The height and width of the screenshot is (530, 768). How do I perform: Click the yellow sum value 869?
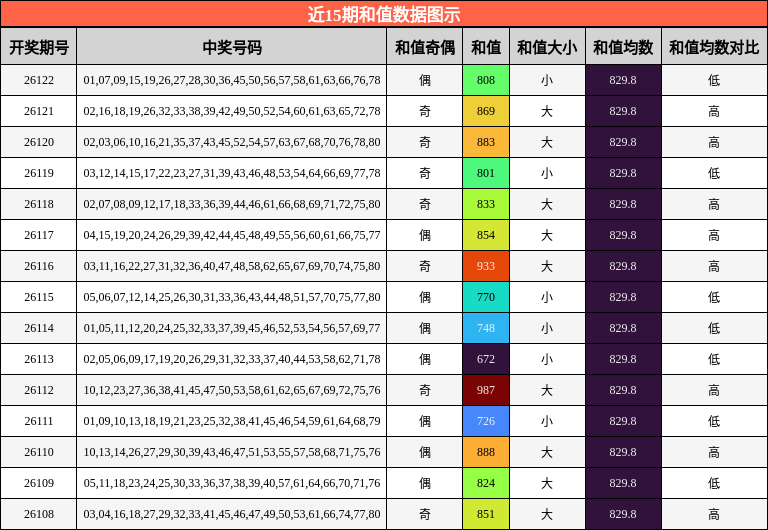(486, 111)
